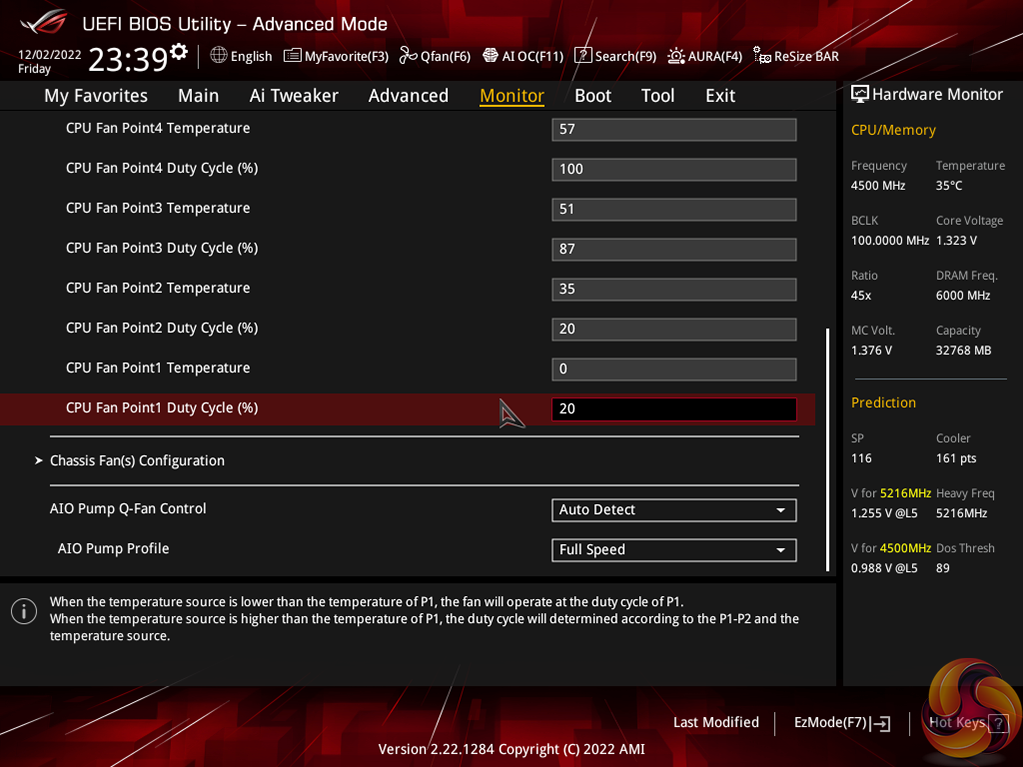Click AI OC(F11) label
The image size is (1023, 767).
pyautogui.click(x=532, y=56)
